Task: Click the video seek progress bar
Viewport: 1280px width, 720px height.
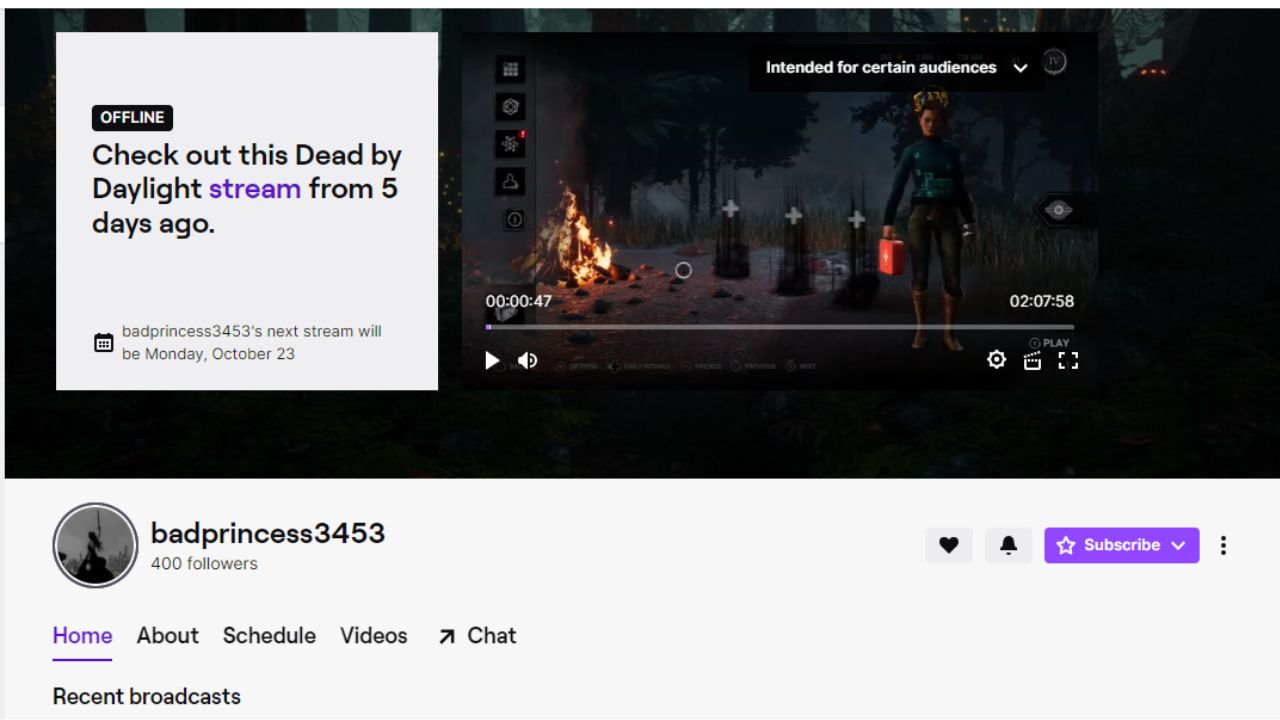Action: (x=780, y=326)
